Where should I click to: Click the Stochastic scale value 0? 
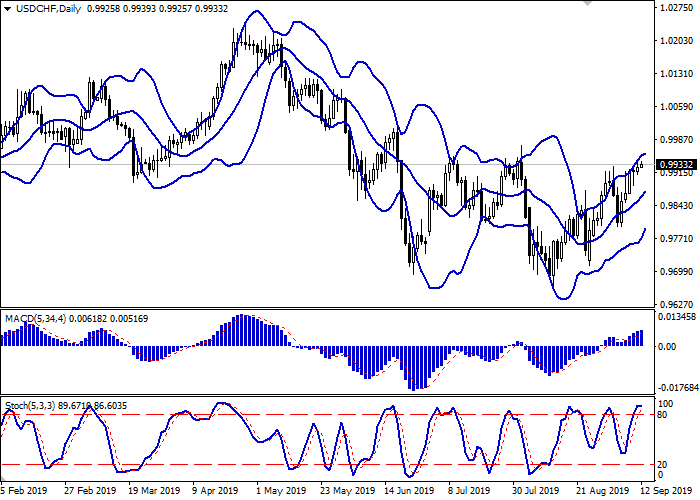click(x=661, y=475)
